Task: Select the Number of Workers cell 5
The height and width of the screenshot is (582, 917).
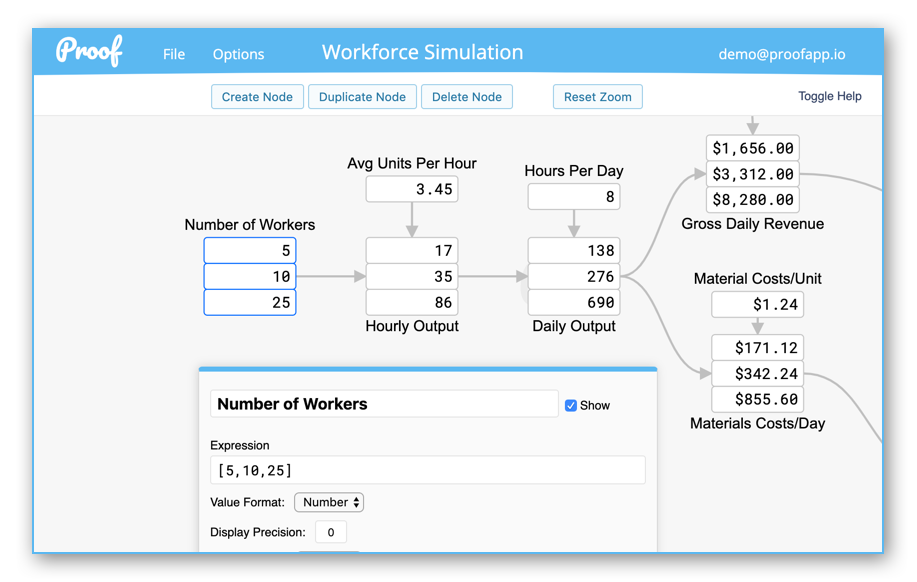Action: click(x=250, y=250)
